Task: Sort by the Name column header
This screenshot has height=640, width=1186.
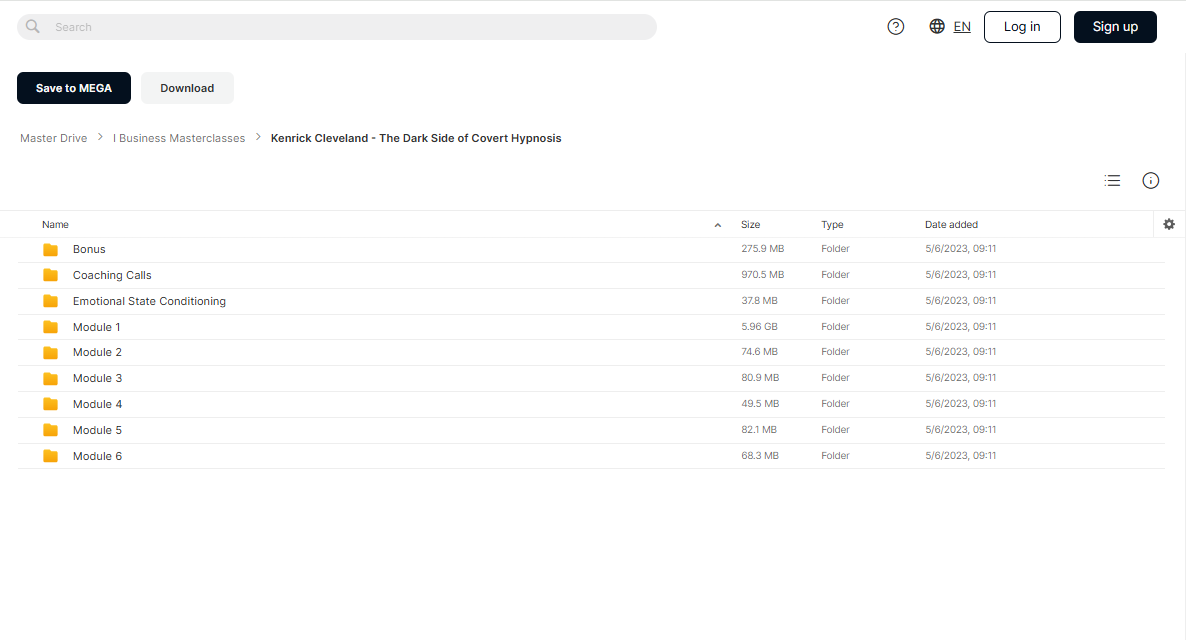Action: (55, 225)
